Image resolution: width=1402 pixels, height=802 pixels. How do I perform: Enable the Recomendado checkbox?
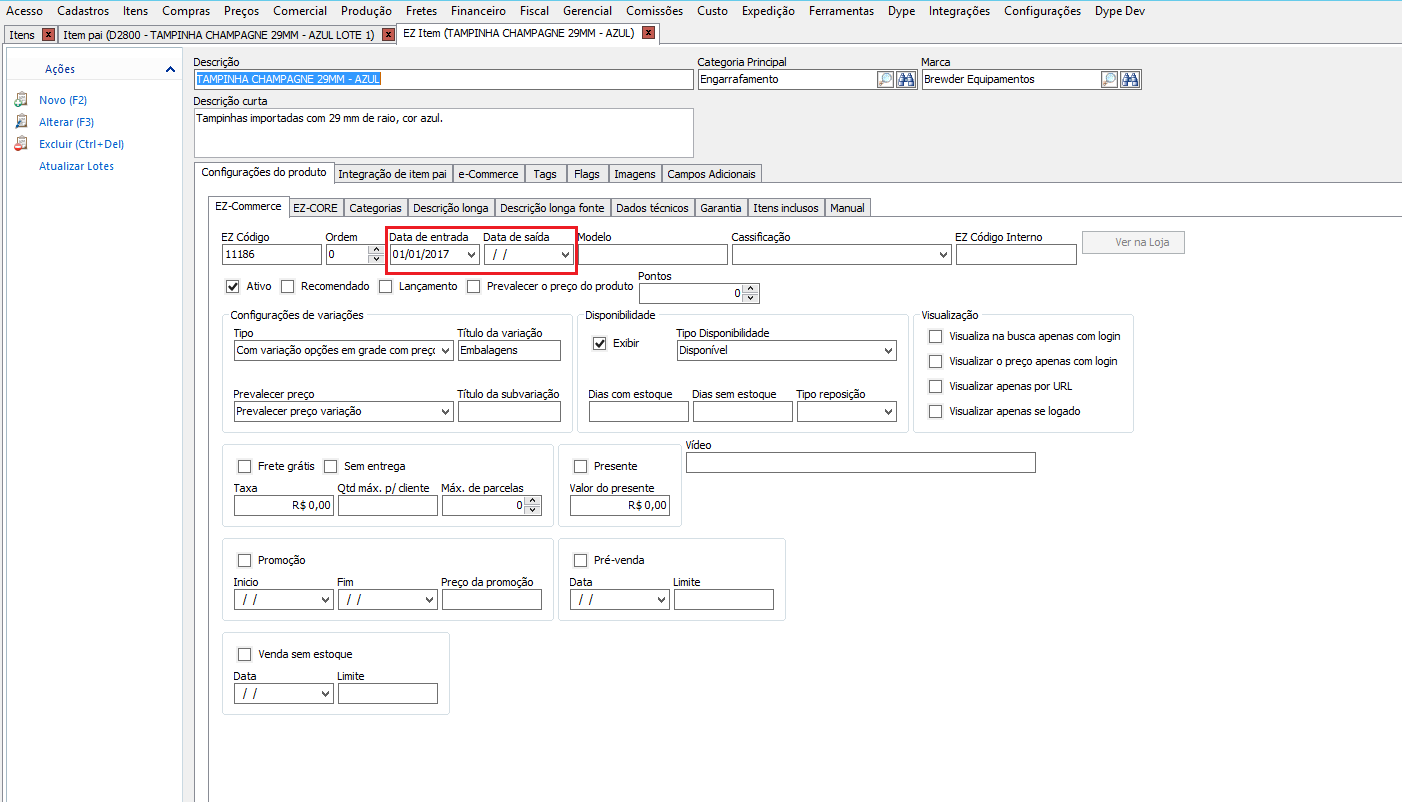[x=288, y=287]
